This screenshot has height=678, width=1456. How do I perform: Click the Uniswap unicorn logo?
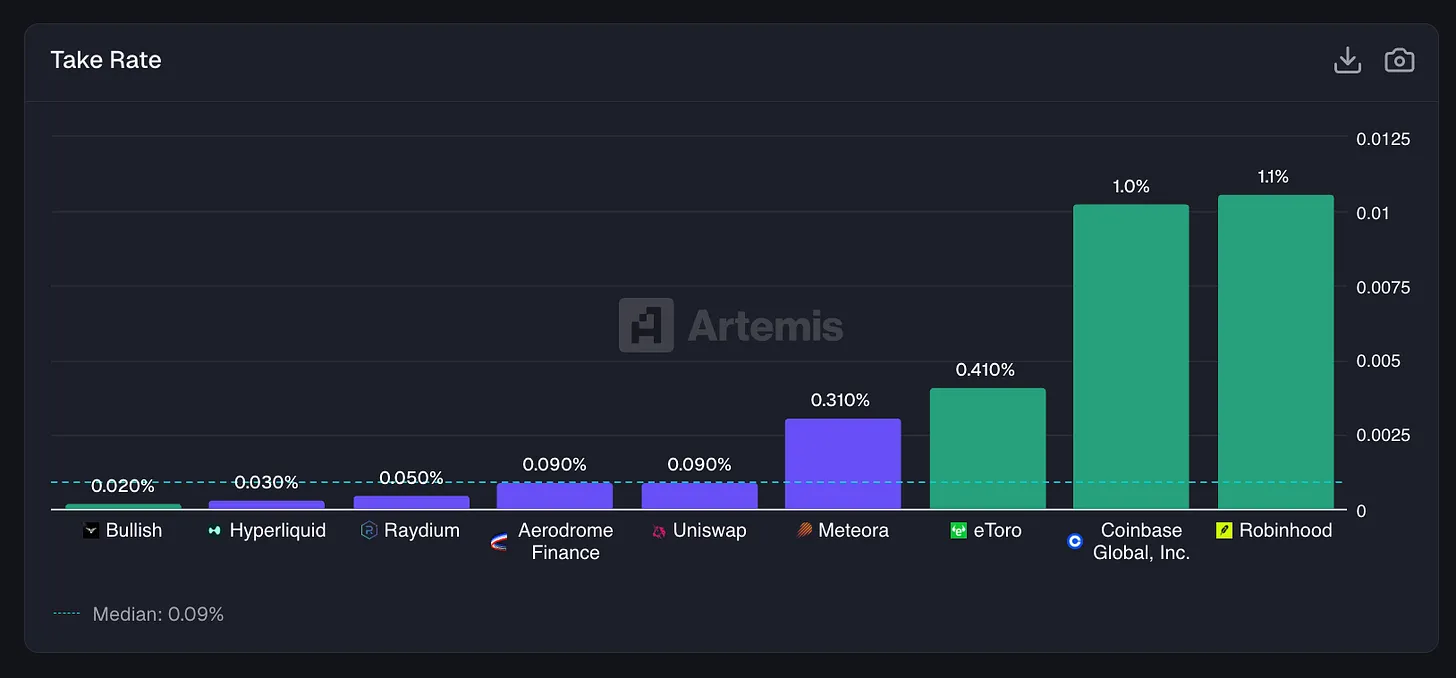[657, 531]
